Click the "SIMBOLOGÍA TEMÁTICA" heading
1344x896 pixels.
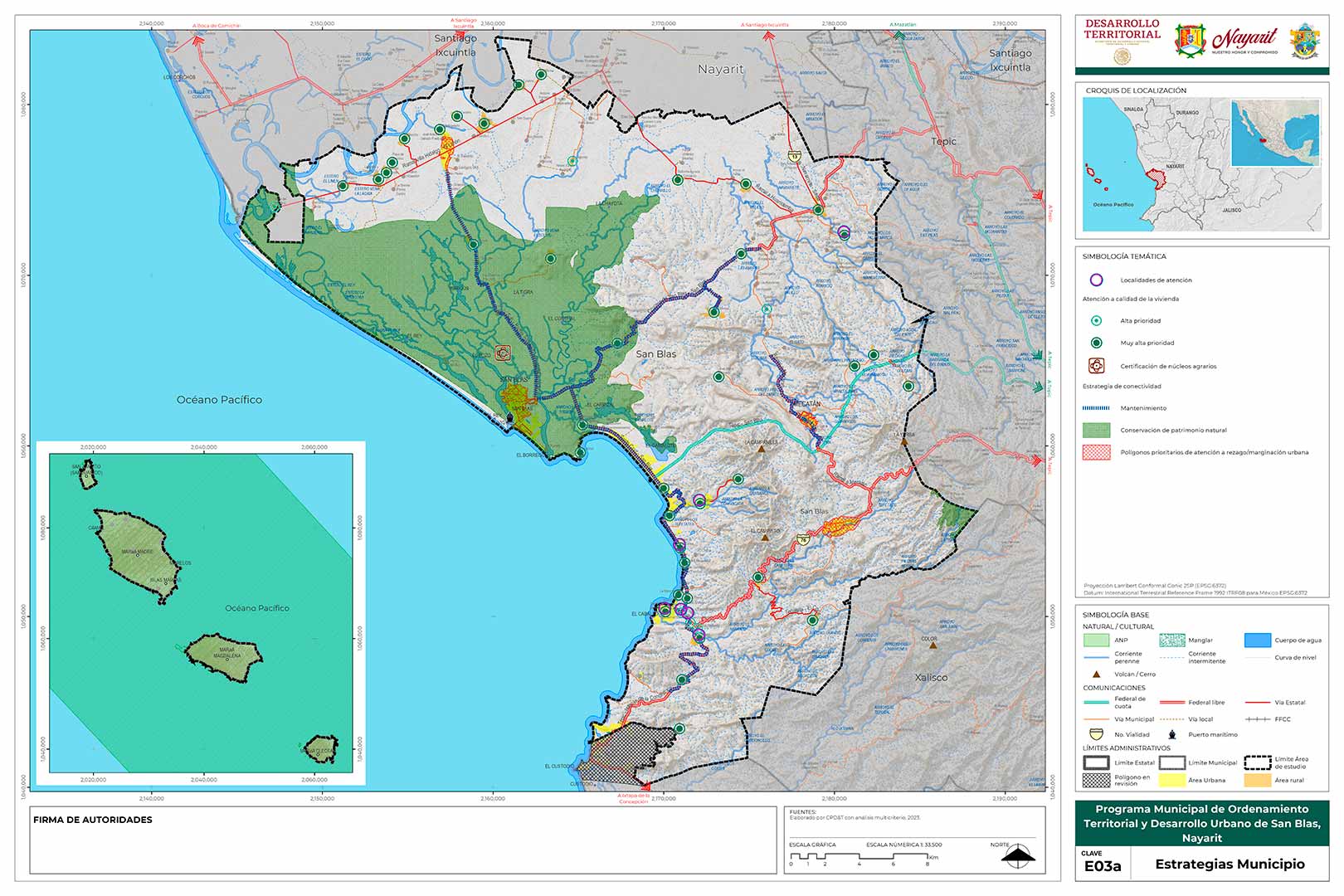pos(1124,256)
